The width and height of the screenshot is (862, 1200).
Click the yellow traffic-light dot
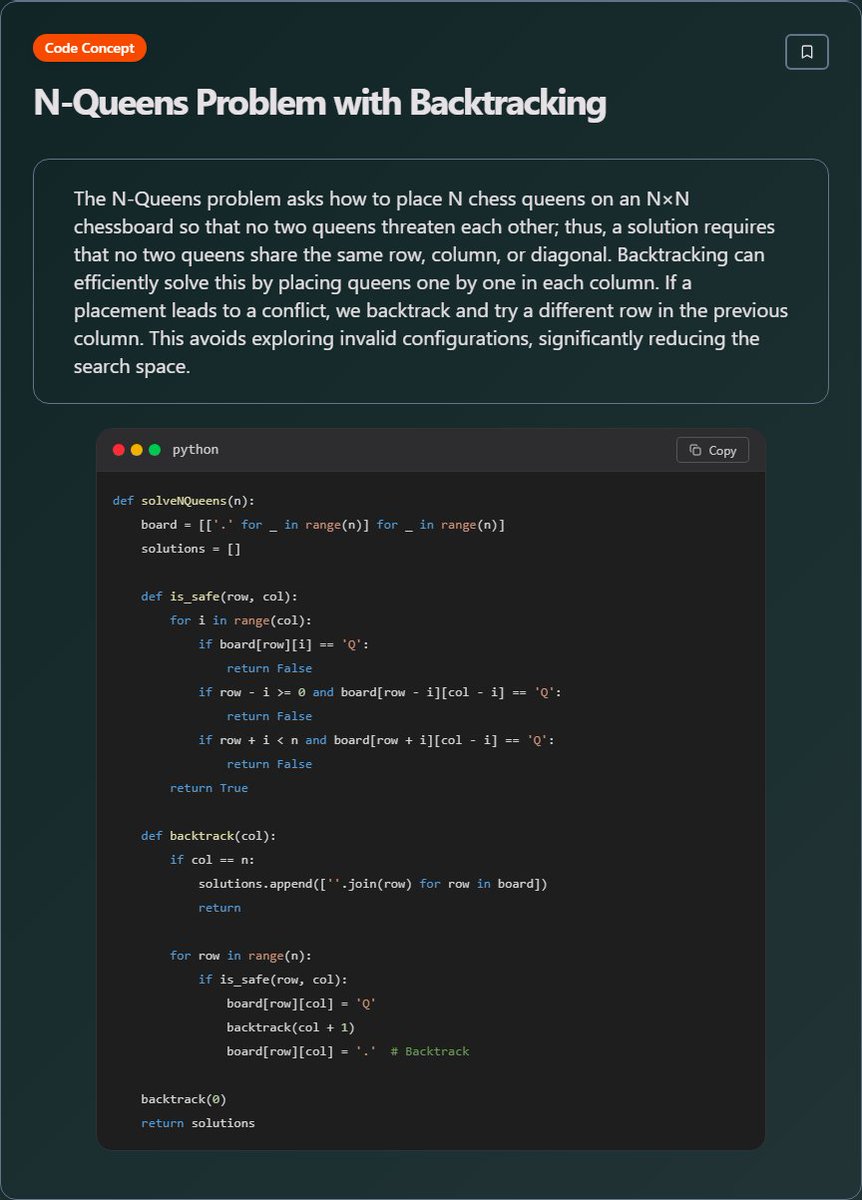135,450
